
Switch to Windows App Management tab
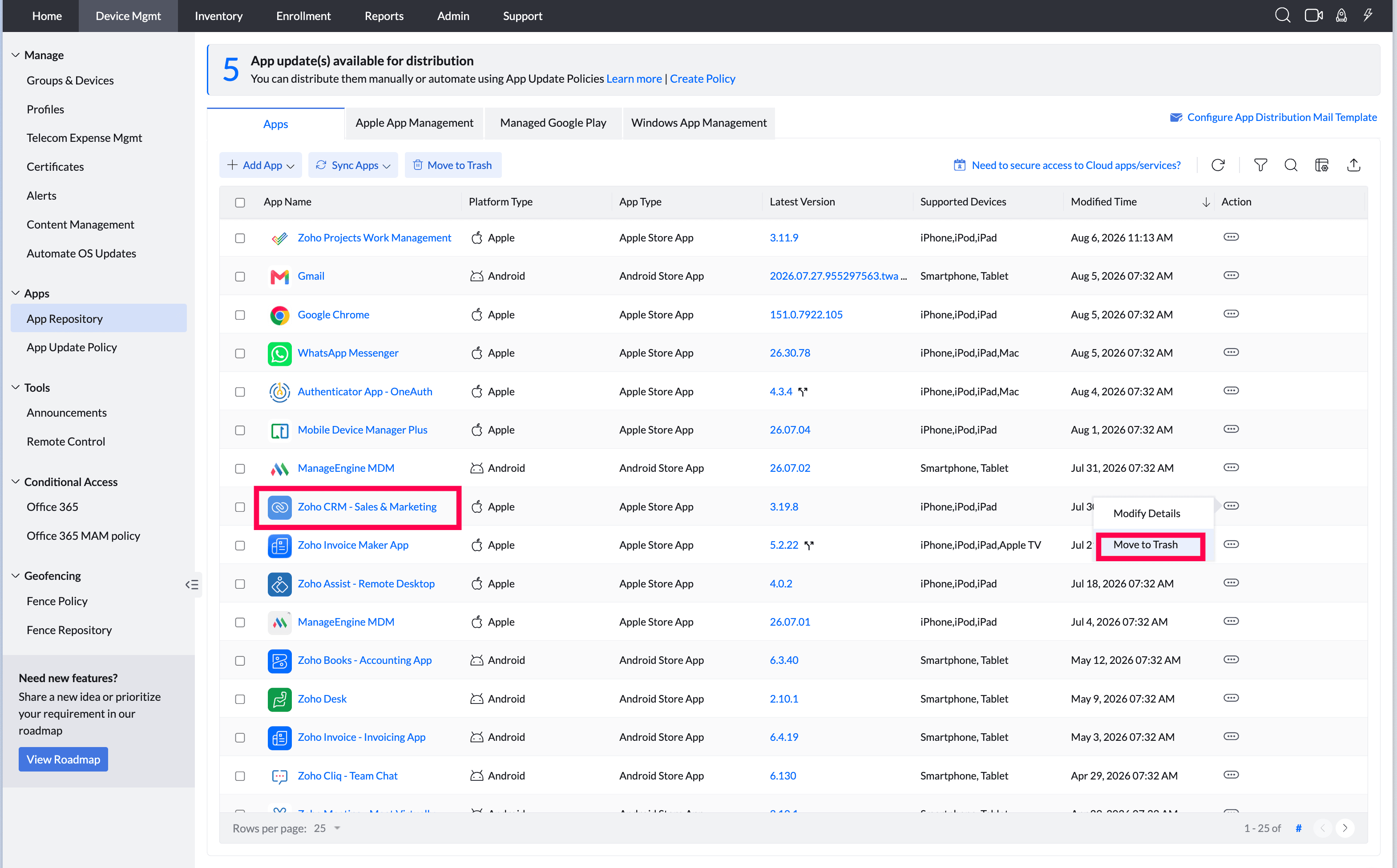699,123
